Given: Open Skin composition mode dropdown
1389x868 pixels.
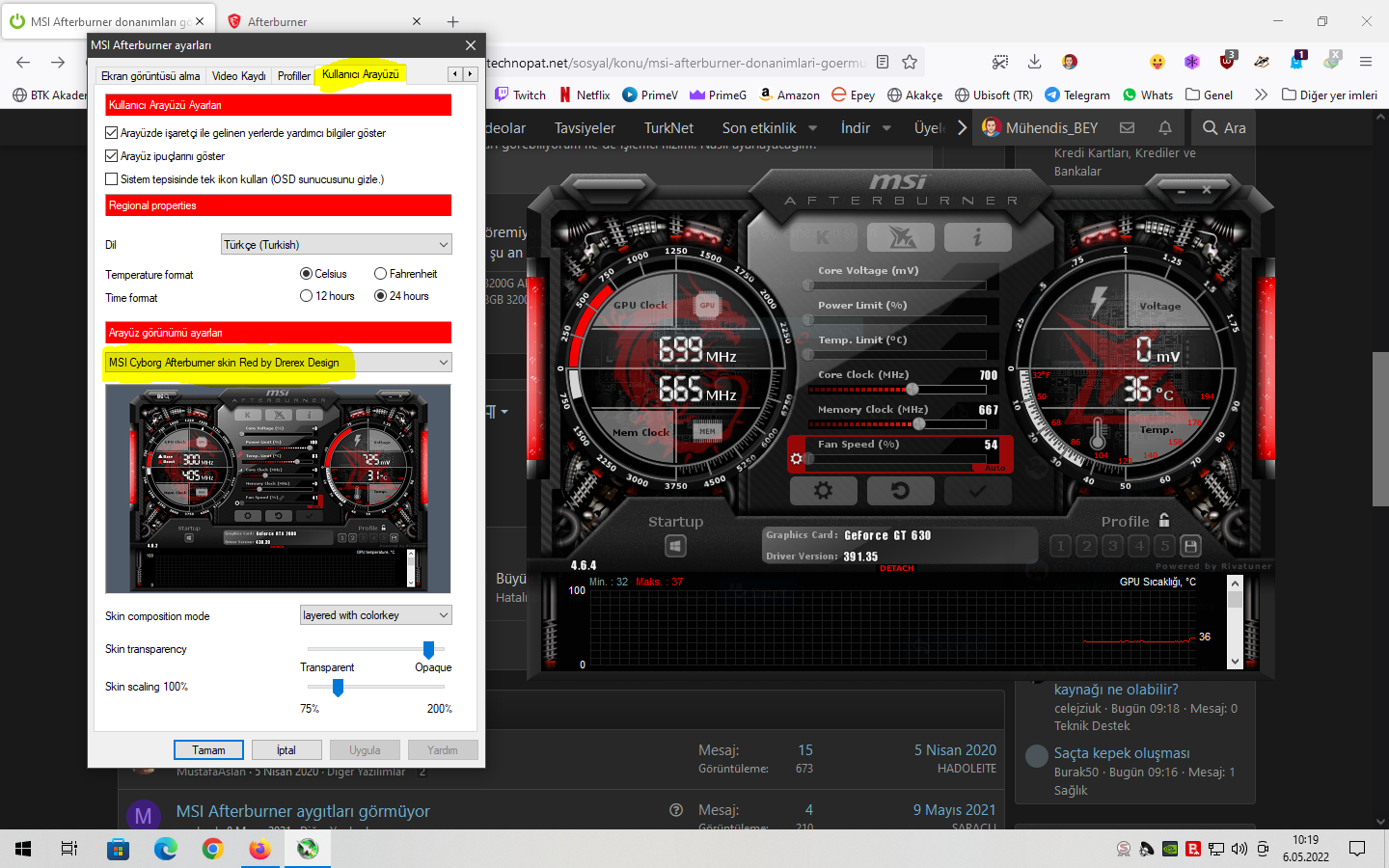Looking at the screenshot, I should click(376, 615).
